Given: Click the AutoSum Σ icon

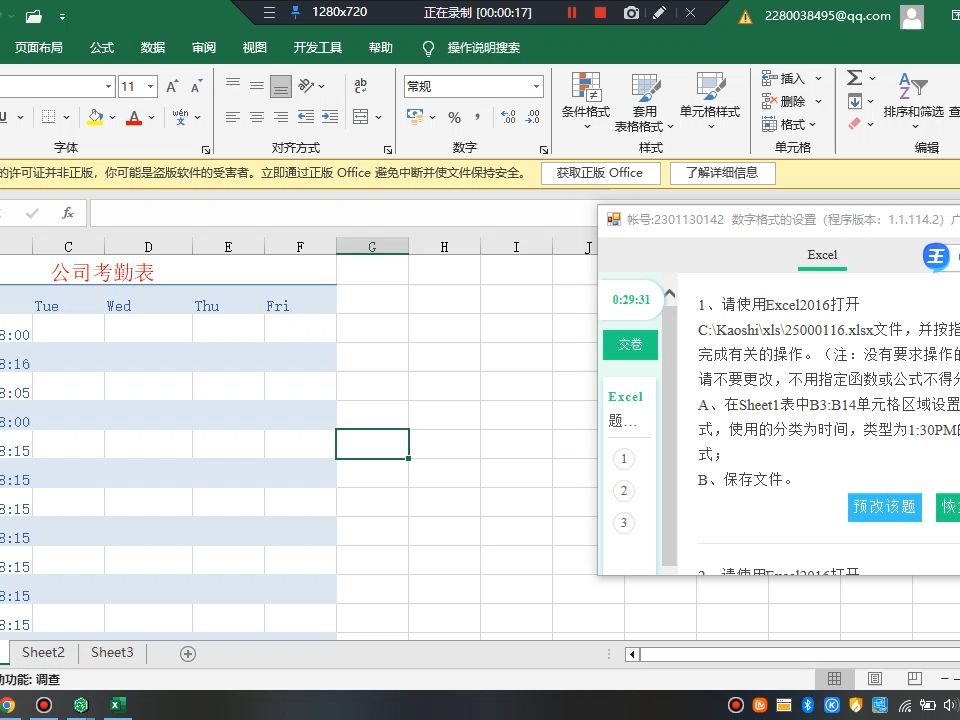Looking at the screenshot, I should (856, 77).
